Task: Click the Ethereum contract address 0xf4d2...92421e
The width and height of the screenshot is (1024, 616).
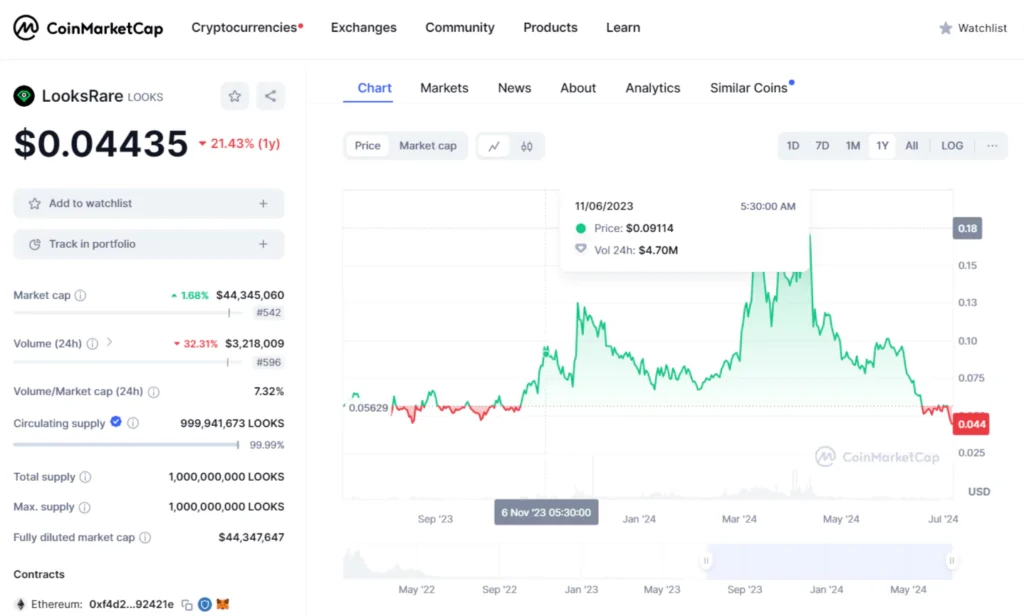Action: [x=131, y=604]
